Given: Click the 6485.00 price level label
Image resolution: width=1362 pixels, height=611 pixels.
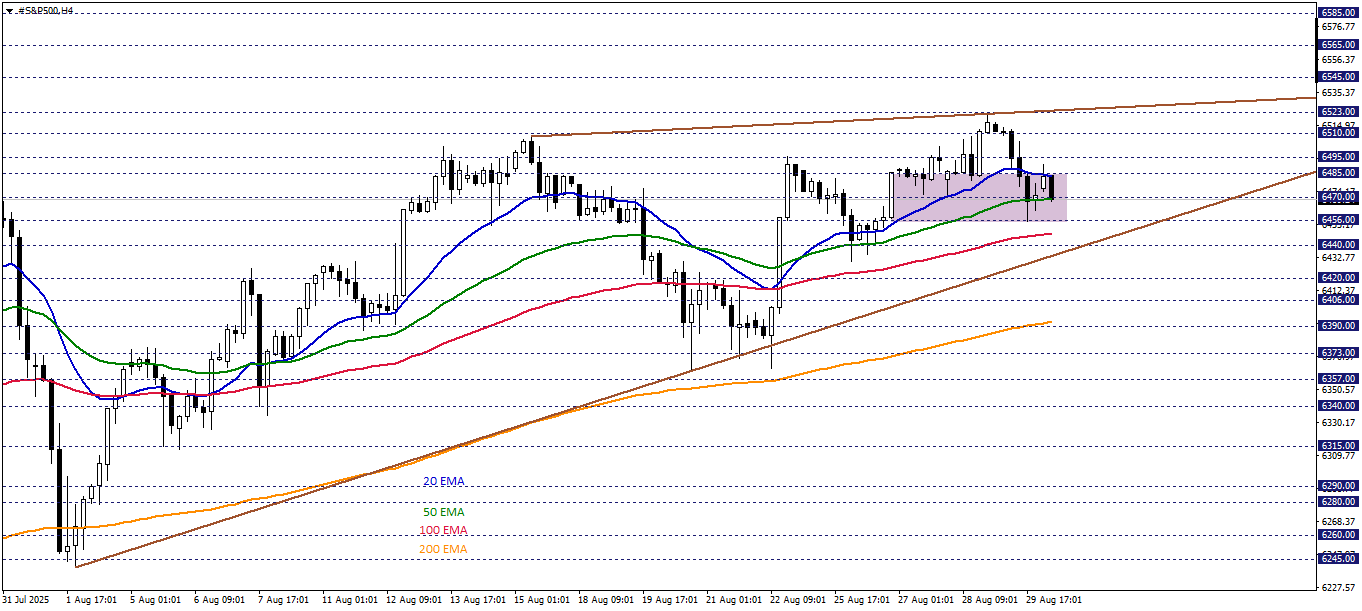Looking at the screenshot, I should coord(1338,172).
